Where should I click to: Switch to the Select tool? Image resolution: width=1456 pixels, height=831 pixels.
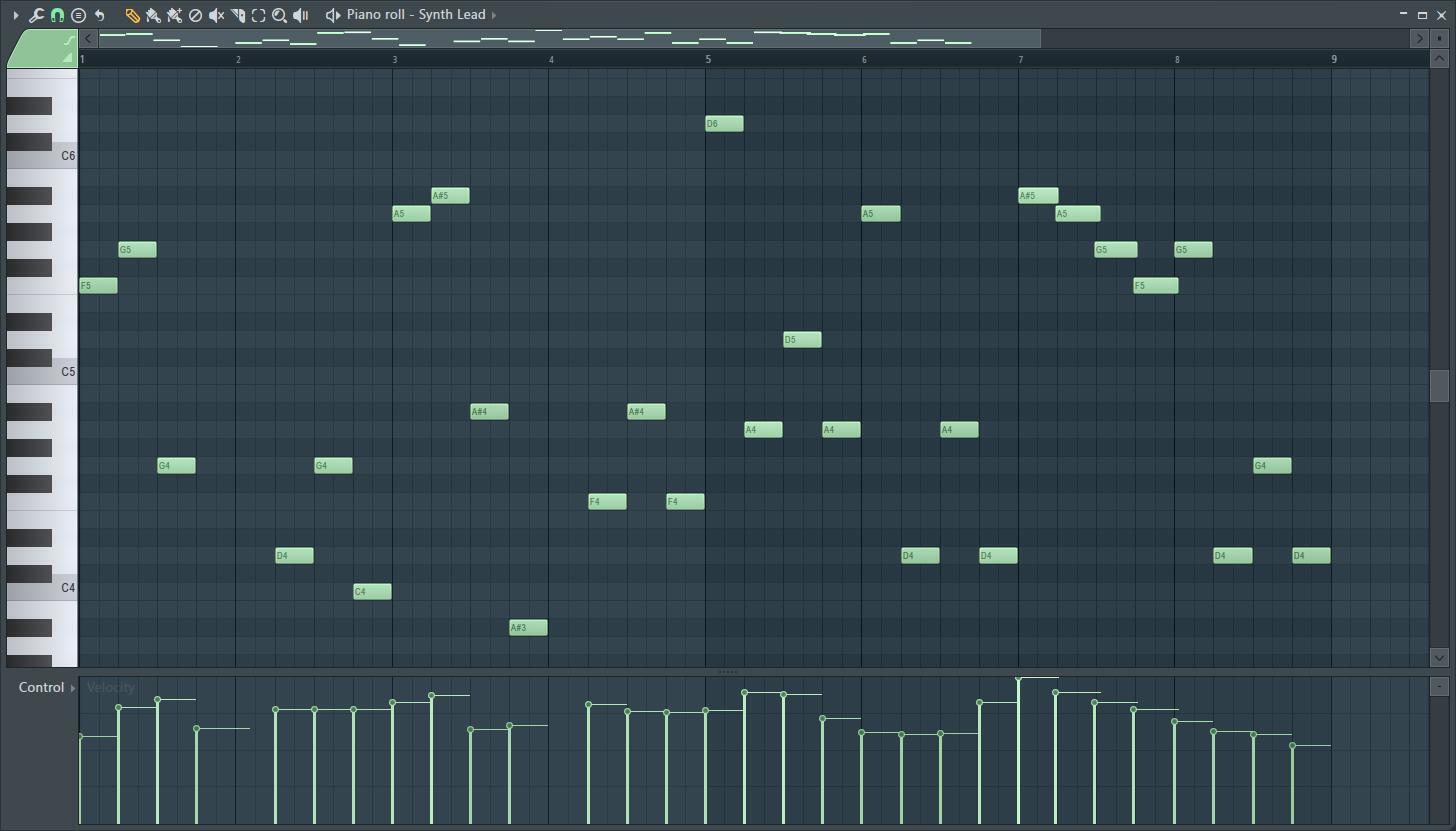(x=257, y=14)
